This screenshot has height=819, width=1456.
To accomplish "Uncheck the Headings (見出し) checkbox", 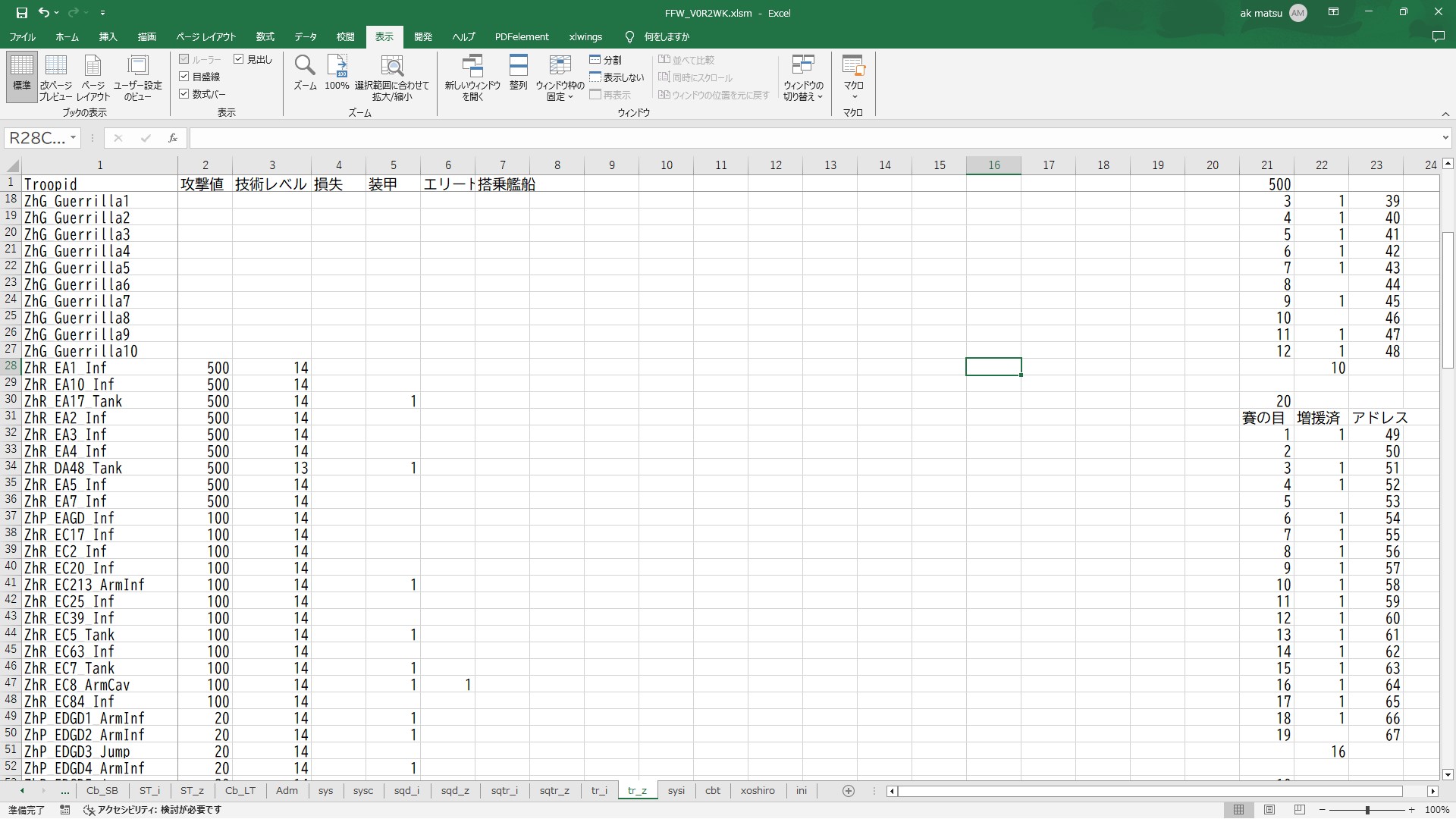I will (239, 59).
